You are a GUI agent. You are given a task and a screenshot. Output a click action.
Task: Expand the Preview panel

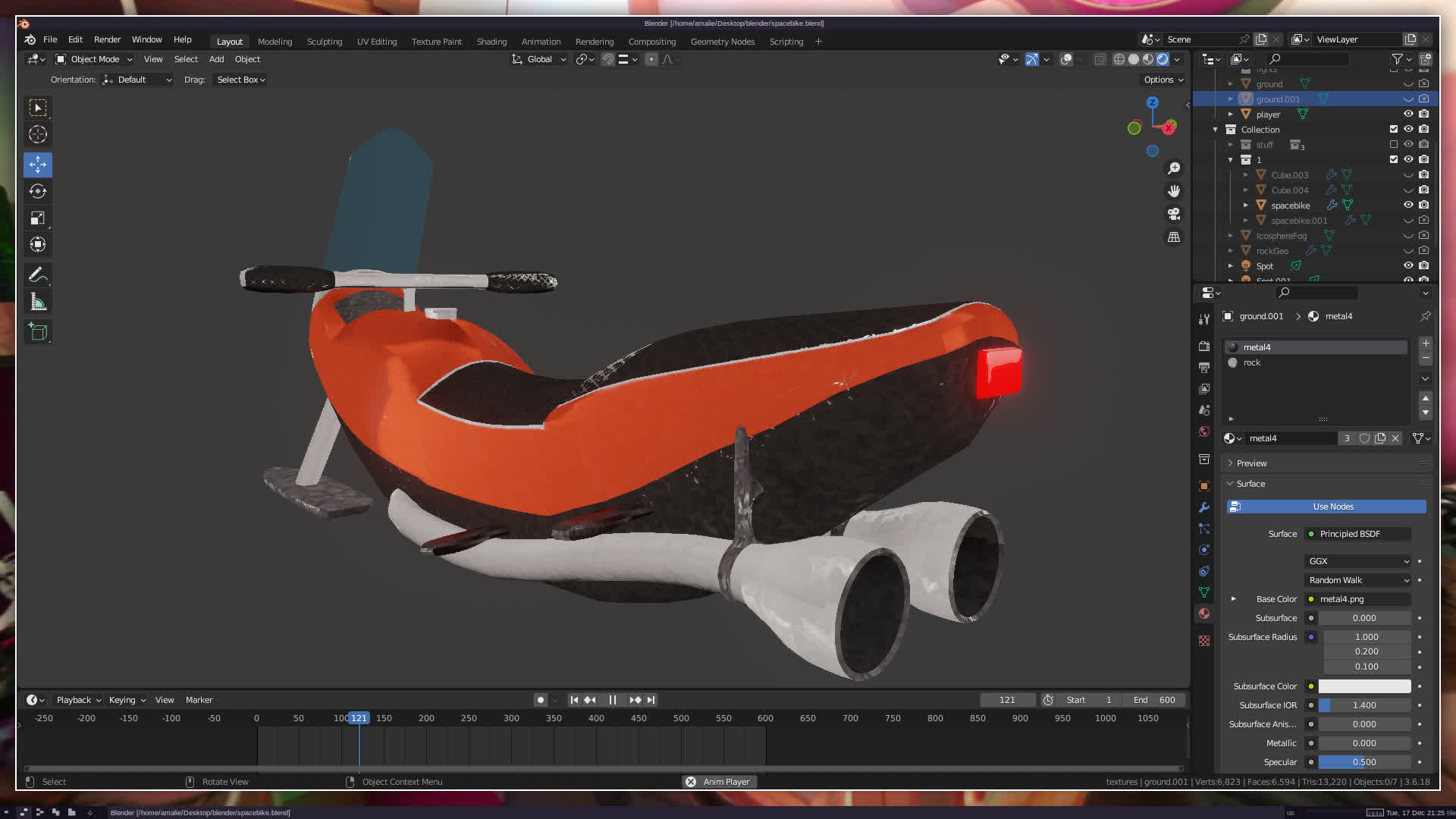point(1251,463)
